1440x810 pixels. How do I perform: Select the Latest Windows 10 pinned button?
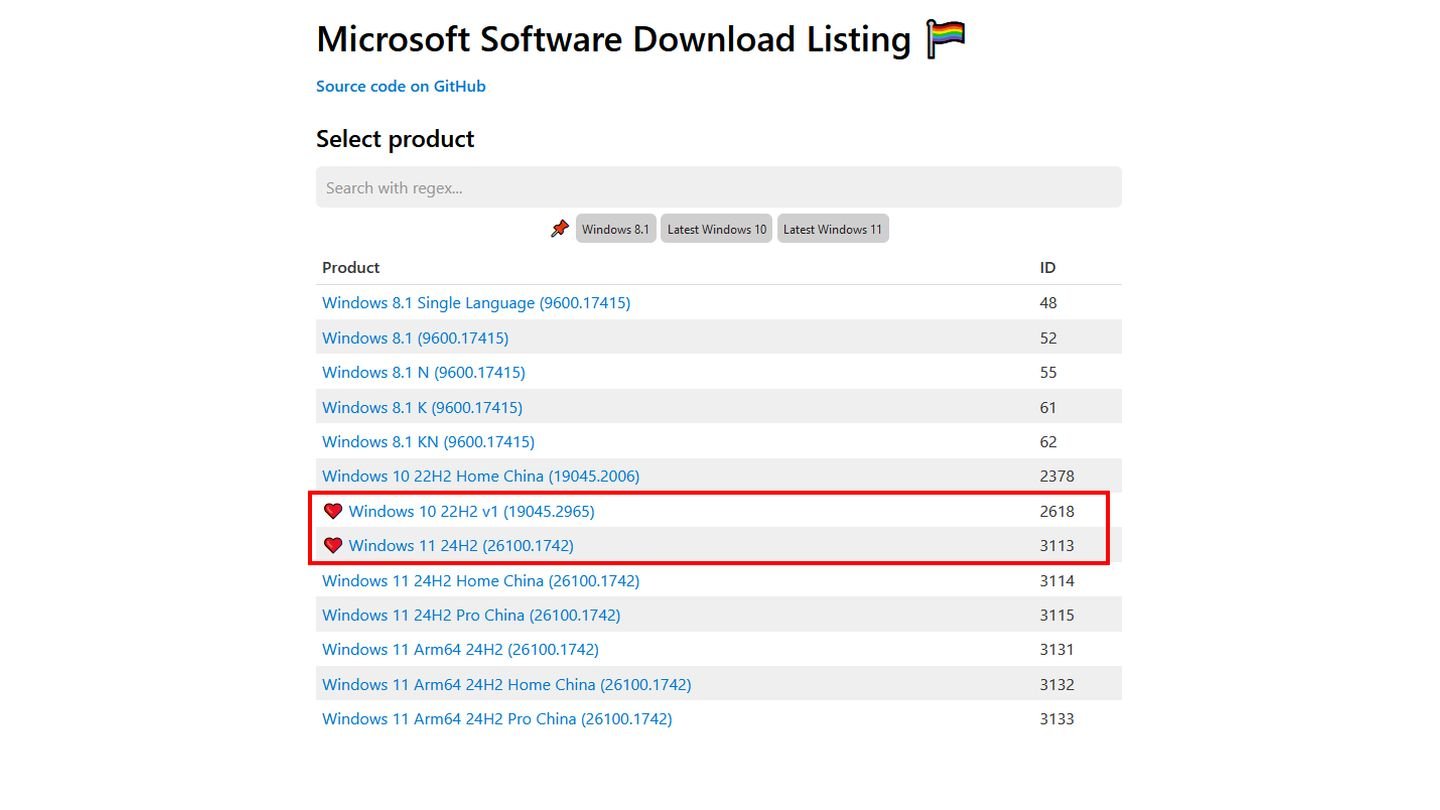click(x=716, y=229)
